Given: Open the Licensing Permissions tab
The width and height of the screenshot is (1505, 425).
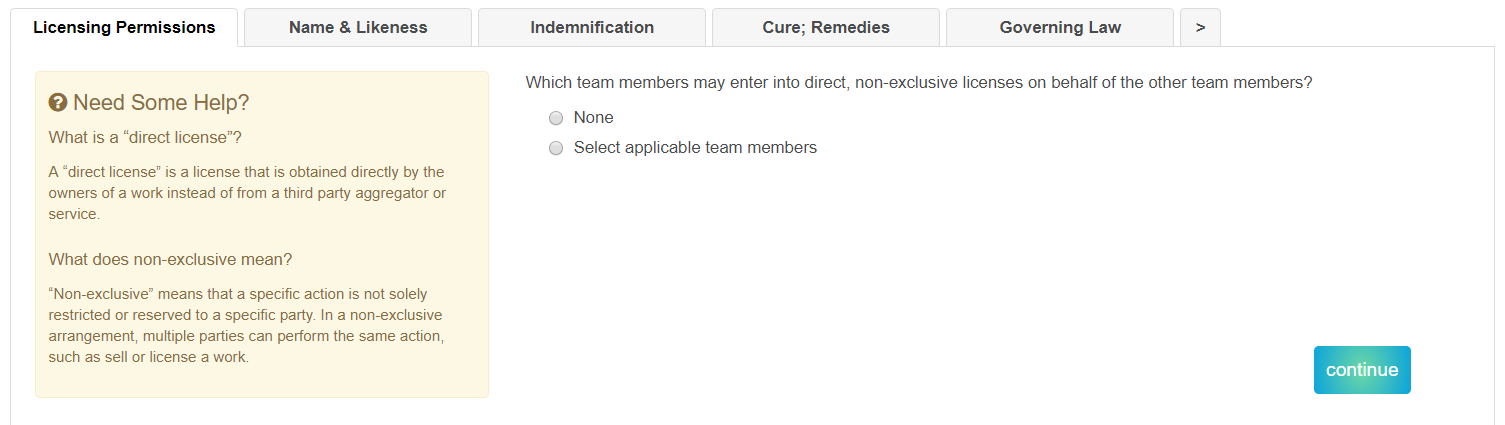Looking at the screenshot, I should pyautogui.click(x=124, y=27).
